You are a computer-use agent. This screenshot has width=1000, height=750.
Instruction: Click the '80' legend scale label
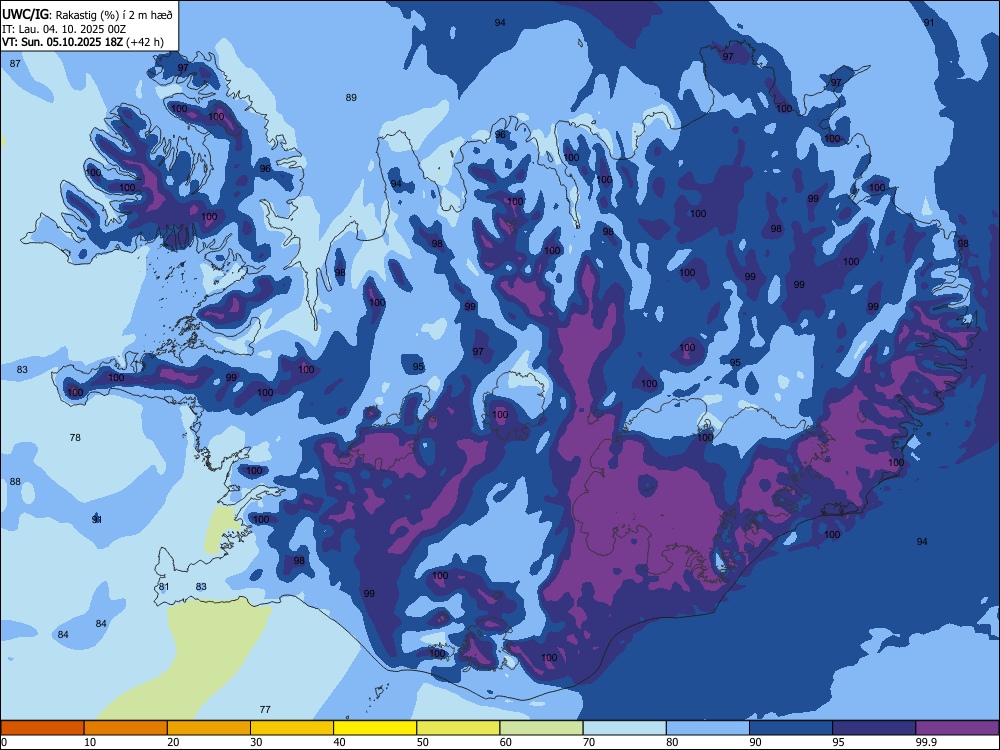(x=672, y=742)
